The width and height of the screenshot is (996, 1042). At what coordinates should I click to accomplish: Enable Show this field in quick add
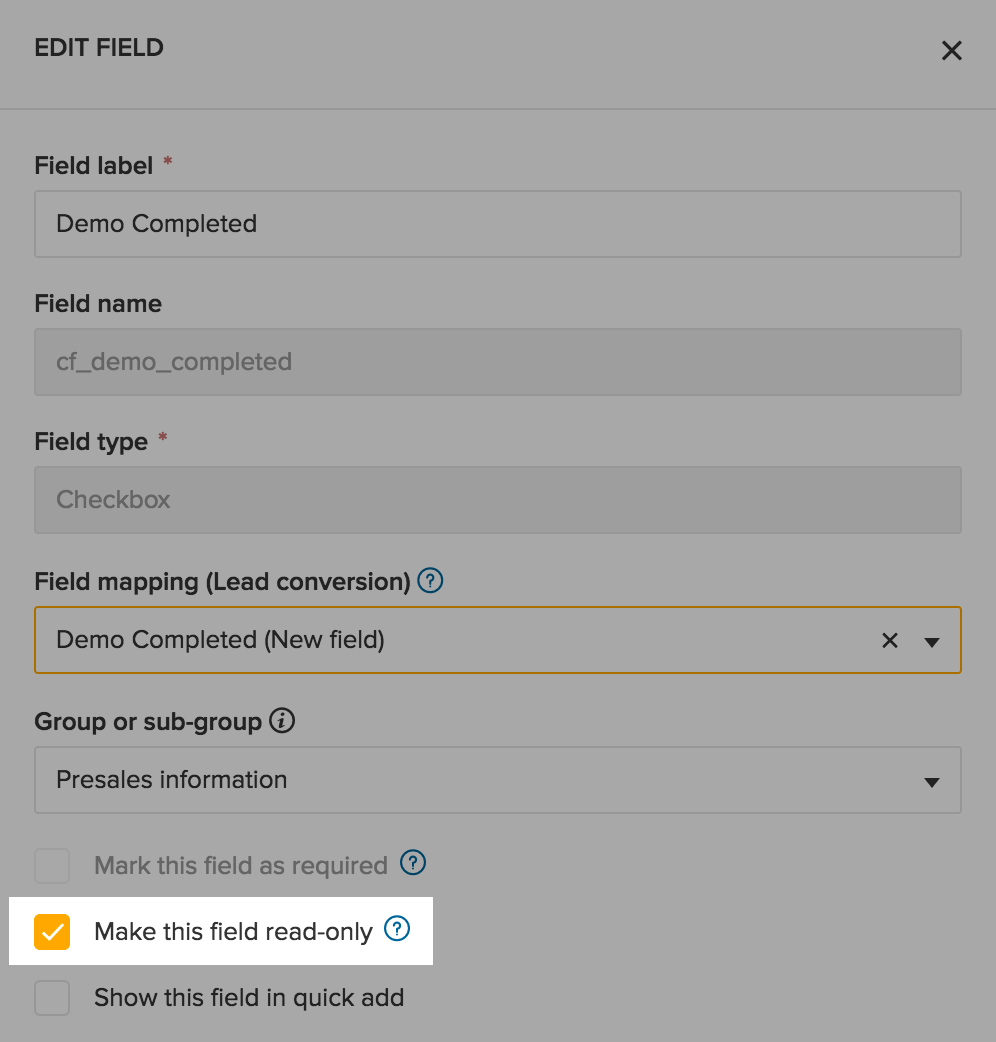pyautogui.click(x=52, y=997)
